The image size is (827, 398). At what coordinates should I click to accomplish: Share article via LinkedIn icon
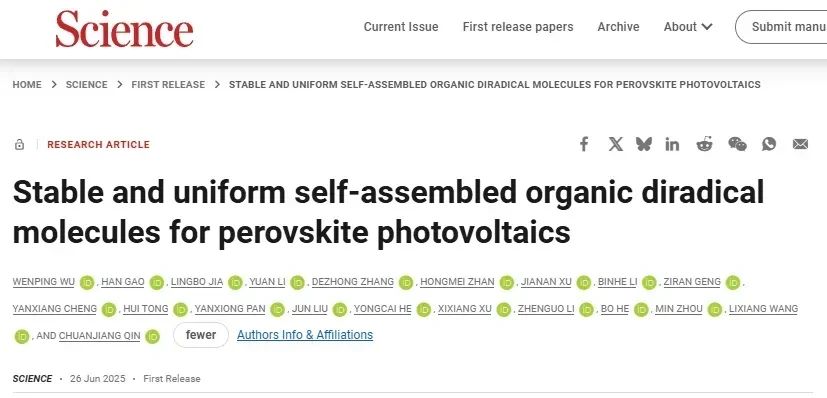tap(672, 144)
